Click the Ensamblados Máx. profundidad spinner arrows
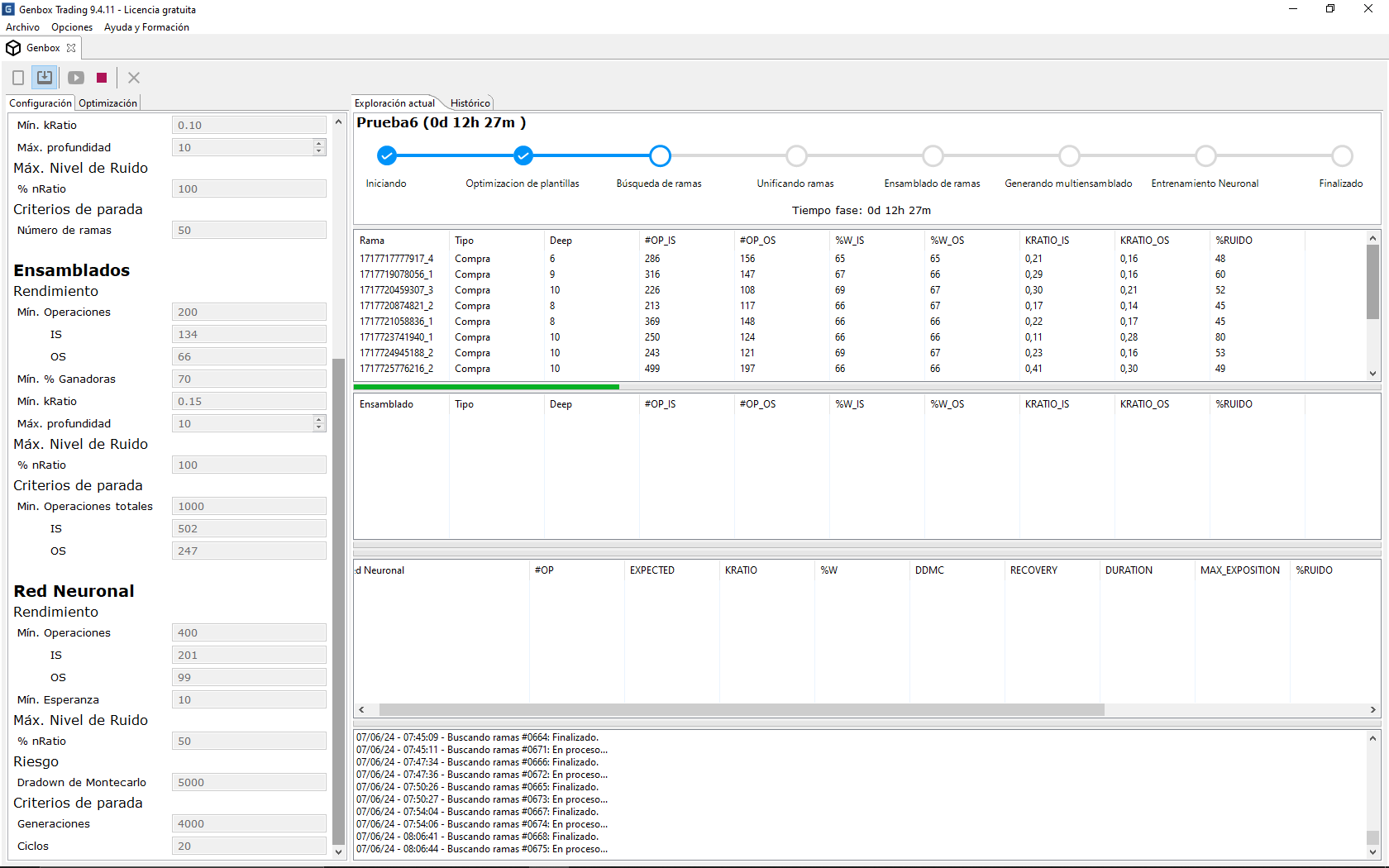Screen dimensions: 1389x868 click(x=319, y=423)
